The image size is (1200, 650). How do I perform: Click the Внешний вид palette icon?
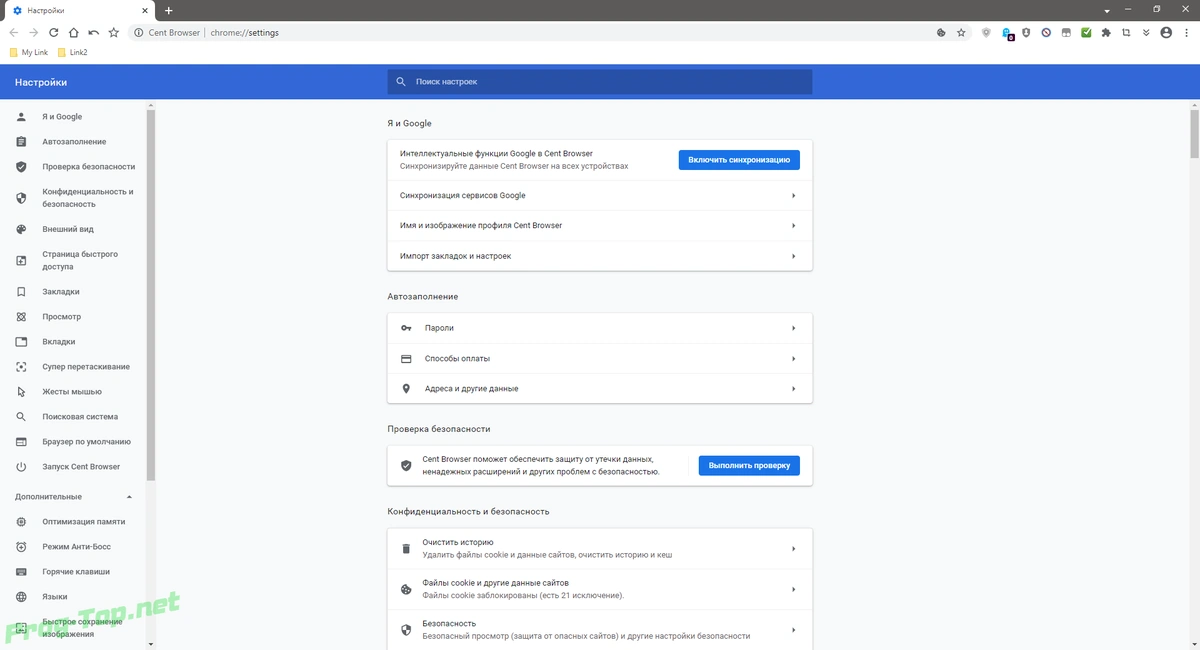tap(21, 229)
